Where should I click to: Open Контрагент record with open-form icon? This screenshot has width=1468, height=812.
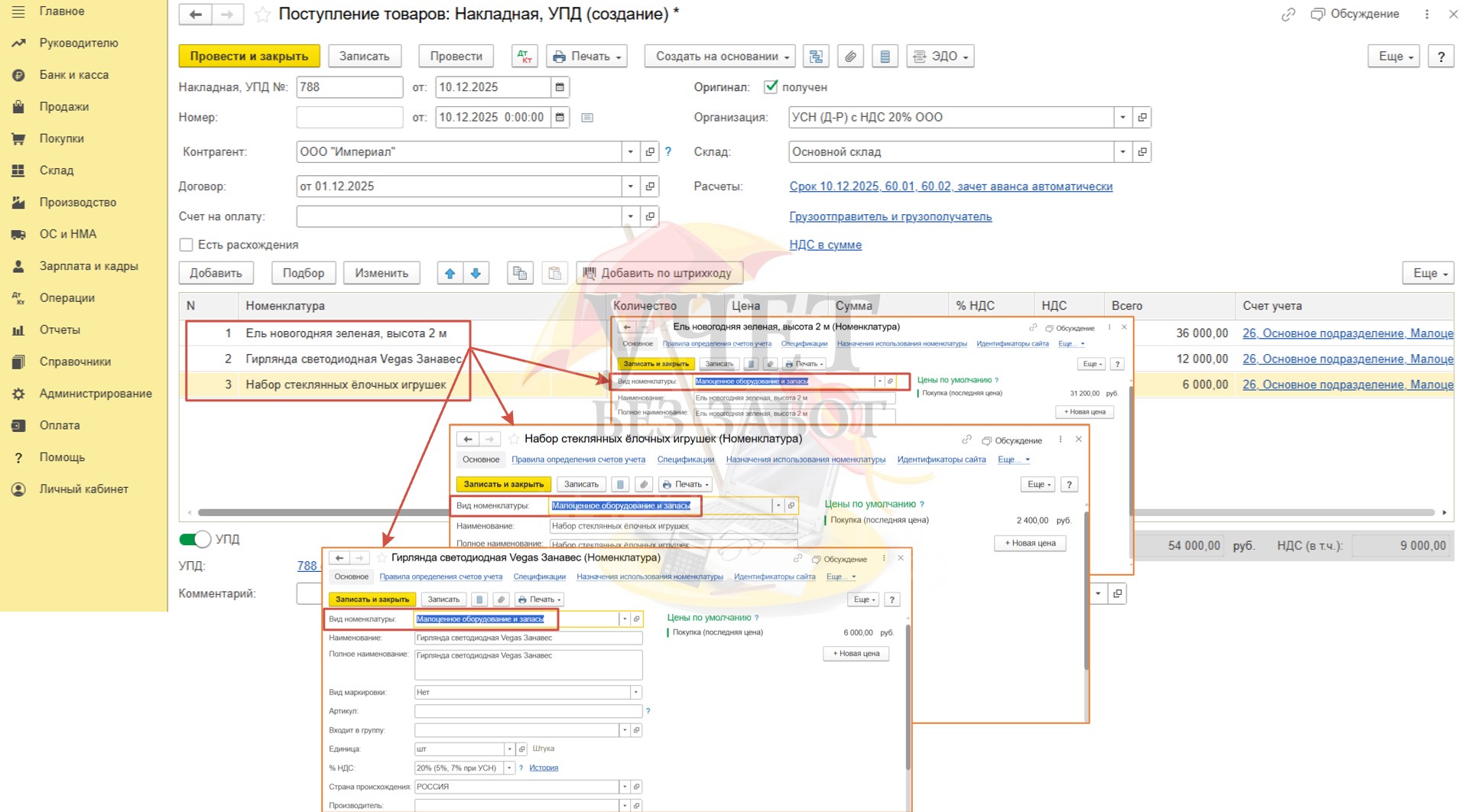pos(650,152)
